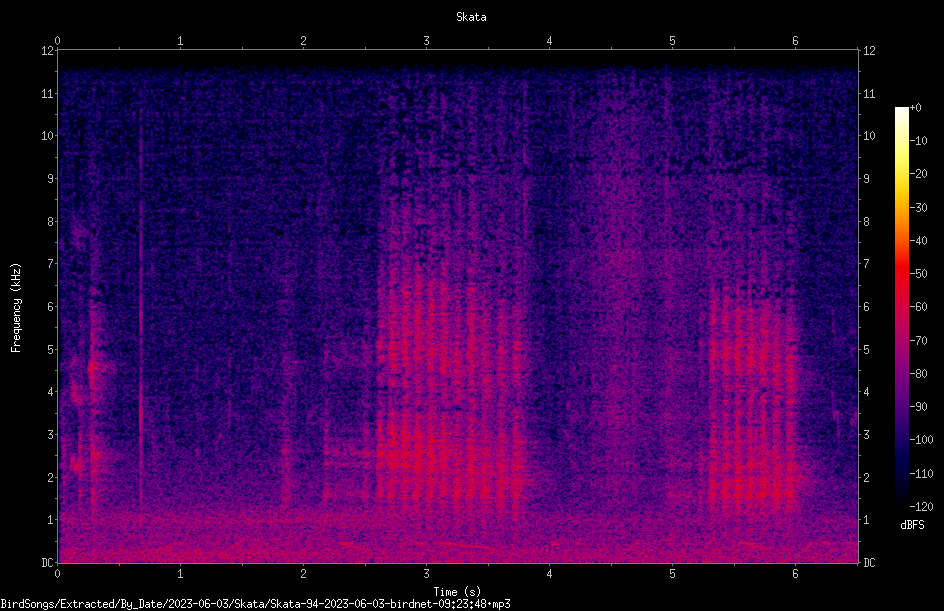The image size is (944, 611).
Task: Click the 2 second mark on the top time axis
Action: point(303,41)
